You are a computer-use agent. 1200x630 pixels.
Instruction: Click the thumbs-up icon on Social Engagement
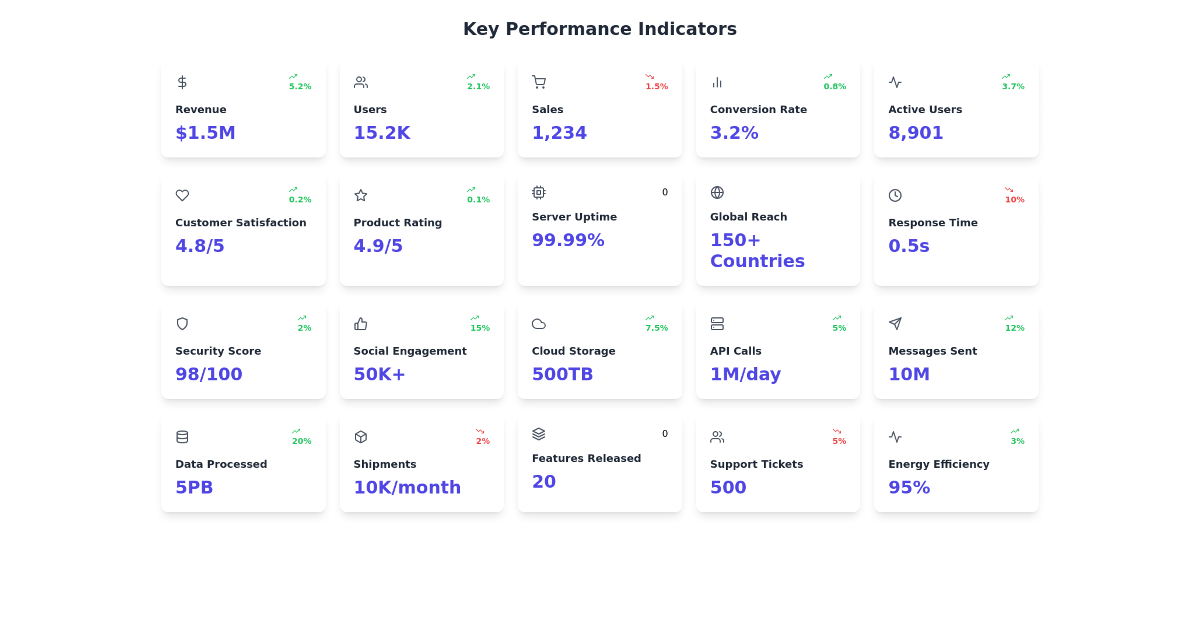361,324
